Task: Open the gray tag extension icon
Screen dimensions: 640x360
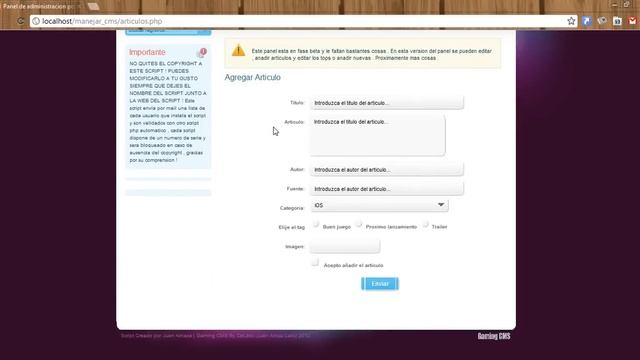Action: tap(602, 21)
